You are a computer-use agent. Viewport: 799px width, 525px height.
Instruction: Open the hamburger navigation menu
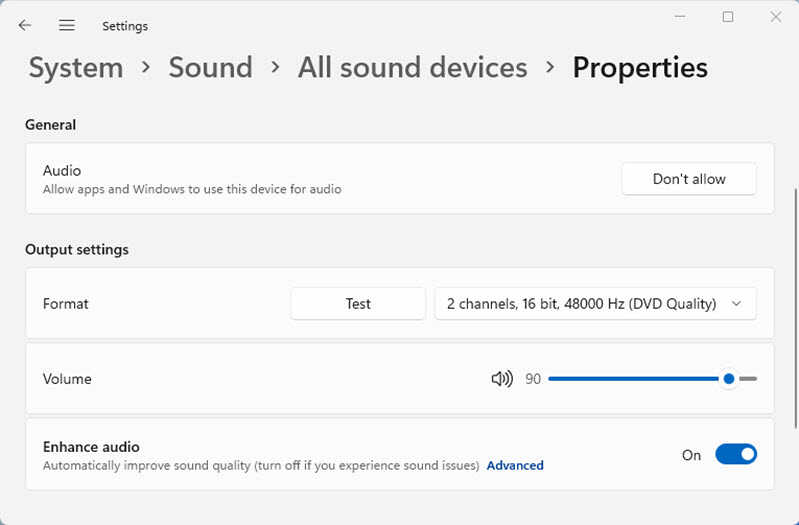(x=67, y=25)
